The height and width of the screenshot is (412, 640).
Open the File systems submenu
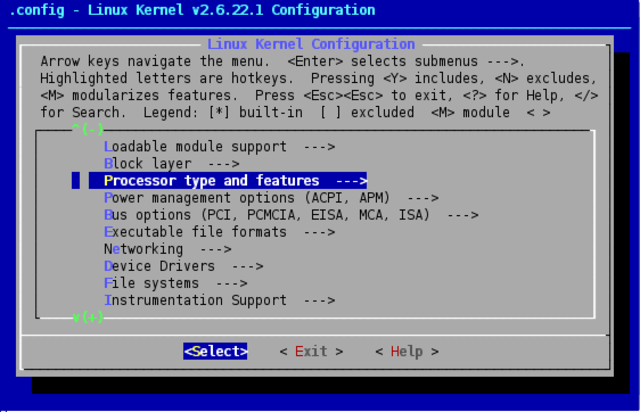[x=176, y=283]
